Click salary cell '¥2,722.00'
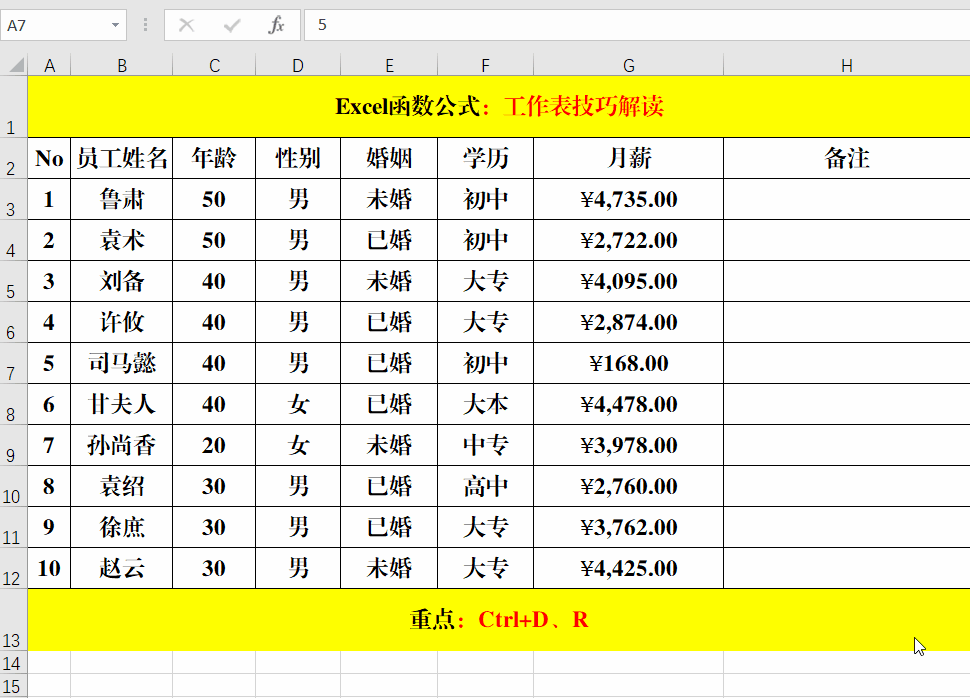 [629, 240]
